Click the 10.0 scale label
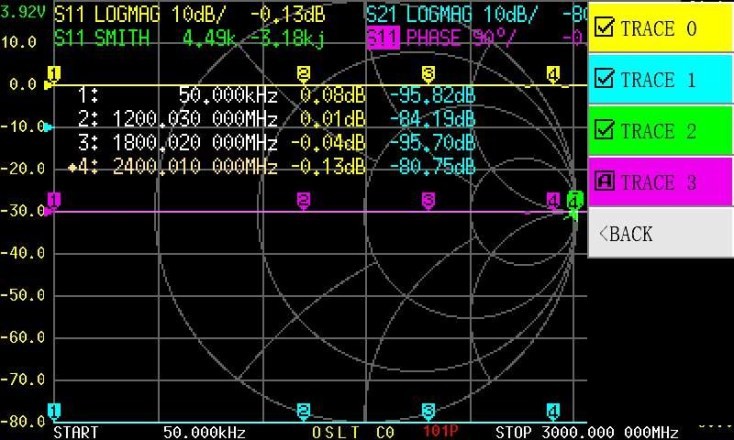Screen dimensions: 734x440 tap(19, 43)
